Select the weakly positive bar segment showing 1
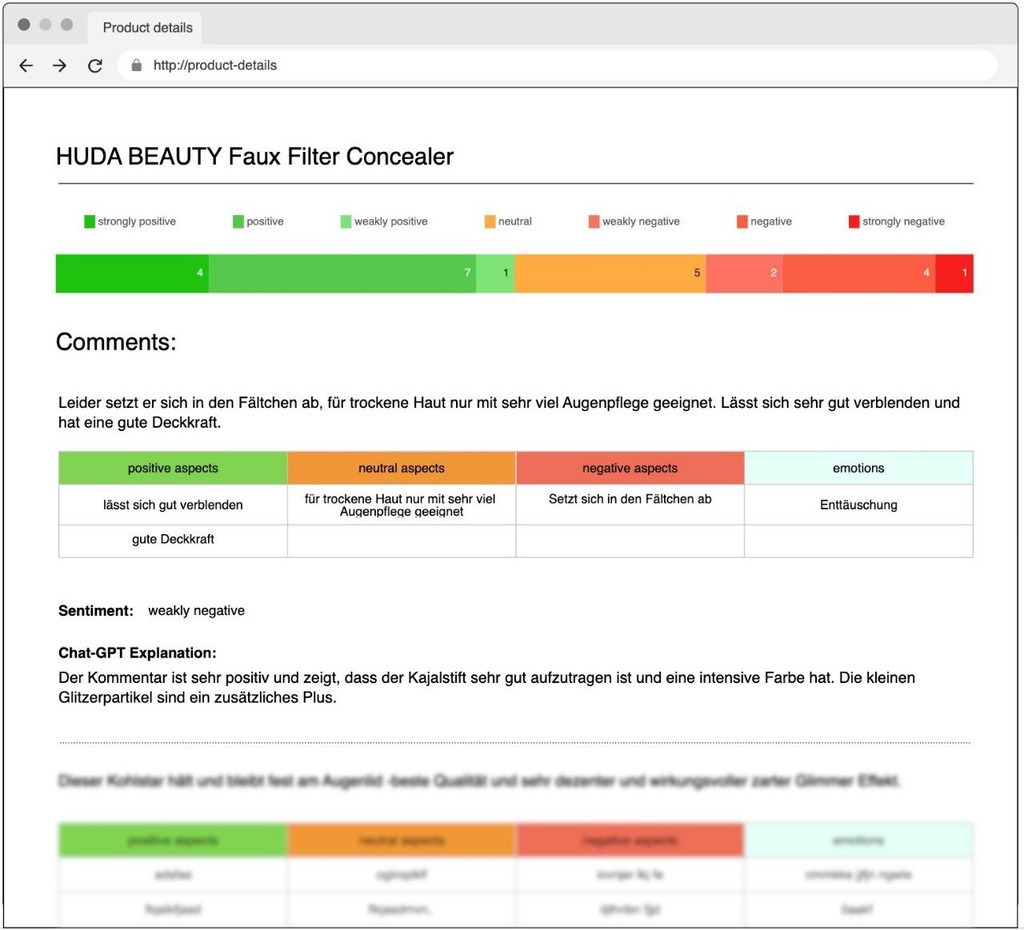 pyautogui.click(x=495, y=273)
